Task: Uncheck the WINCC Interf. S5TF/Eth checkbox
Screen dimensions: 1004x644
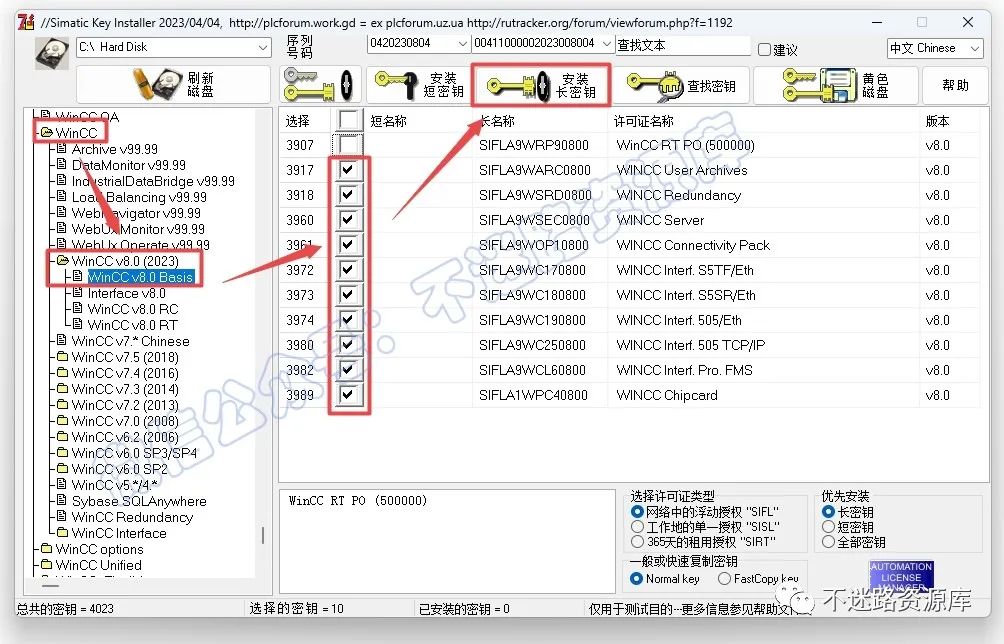Action: (x=347, y=270)
